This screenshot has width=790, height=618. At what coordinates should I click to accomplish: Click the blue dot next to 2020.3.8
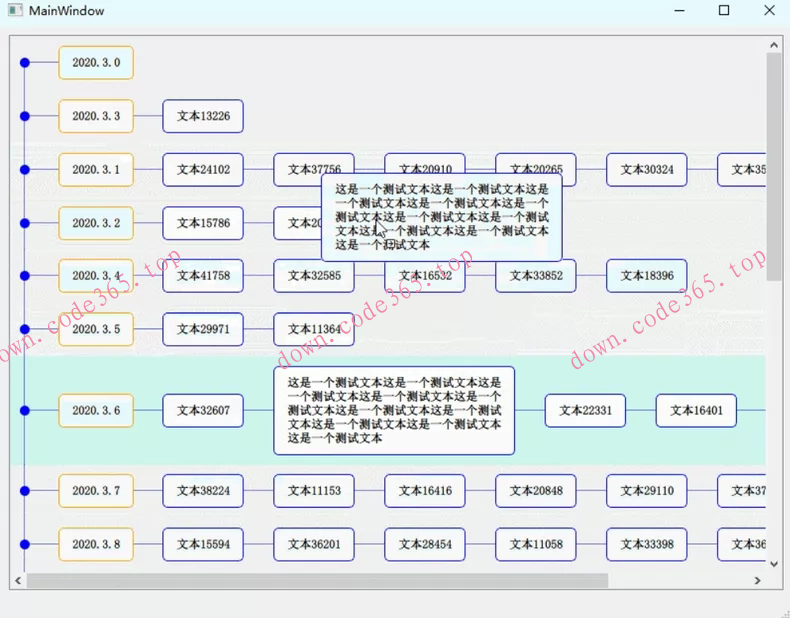(x=25, y=544)
